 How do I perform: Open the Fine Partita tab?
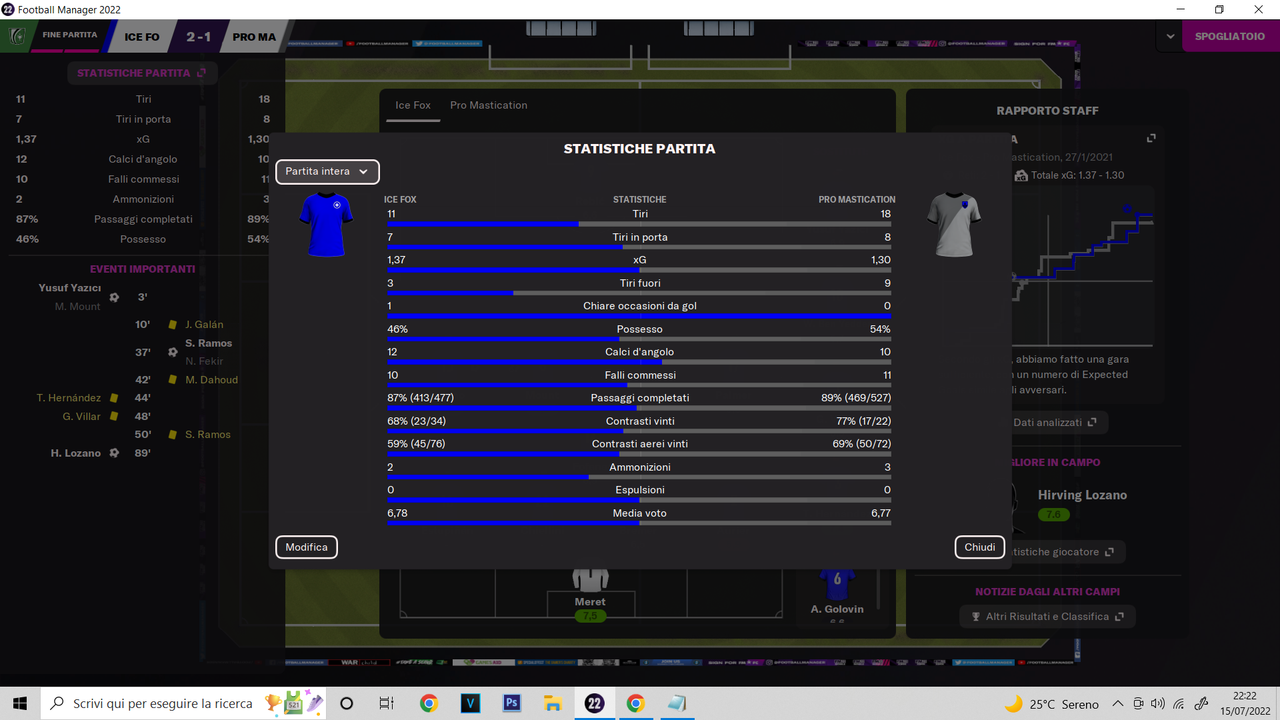70,36
